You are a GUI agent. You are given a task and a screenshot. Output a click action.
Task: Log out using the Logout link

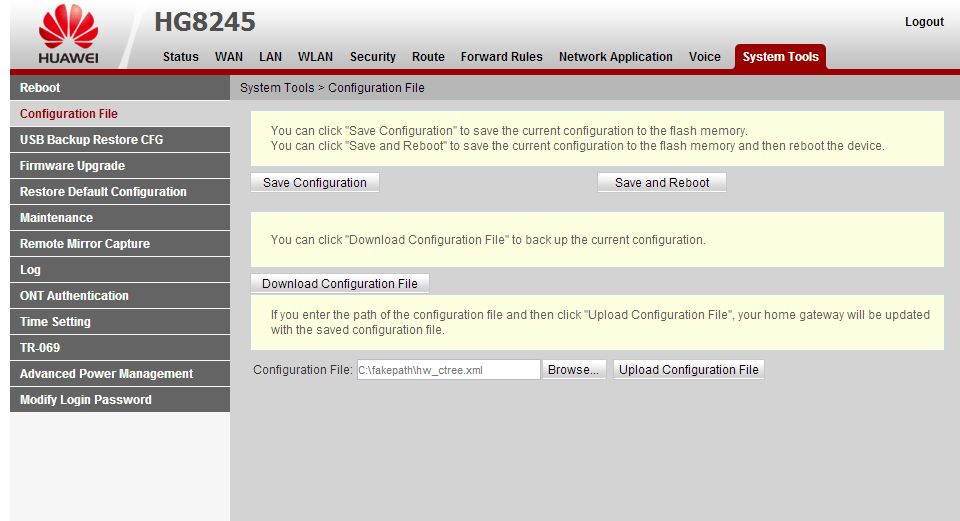click(x=924, y=22)
